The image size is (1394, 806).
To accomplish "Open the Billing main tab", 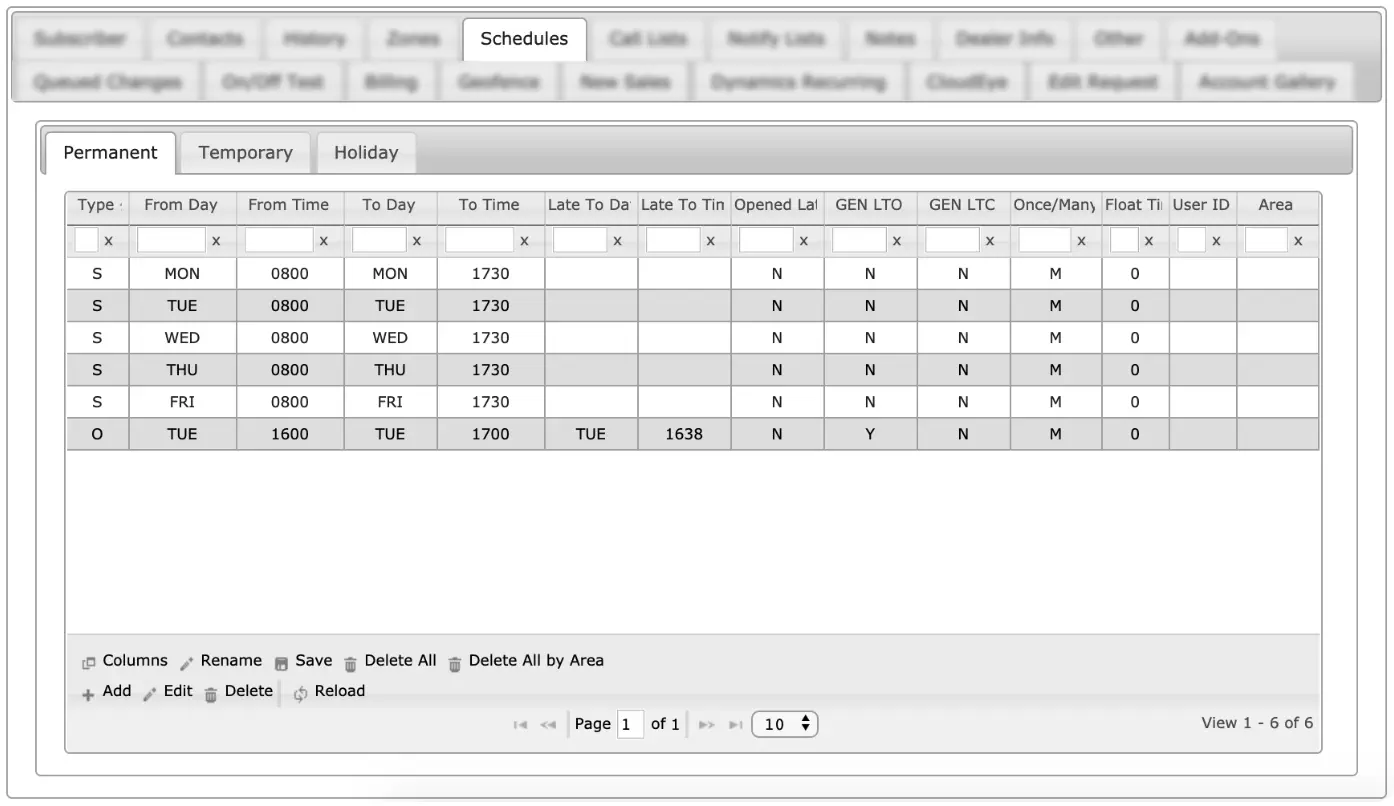I will click(x=390, y=82).
